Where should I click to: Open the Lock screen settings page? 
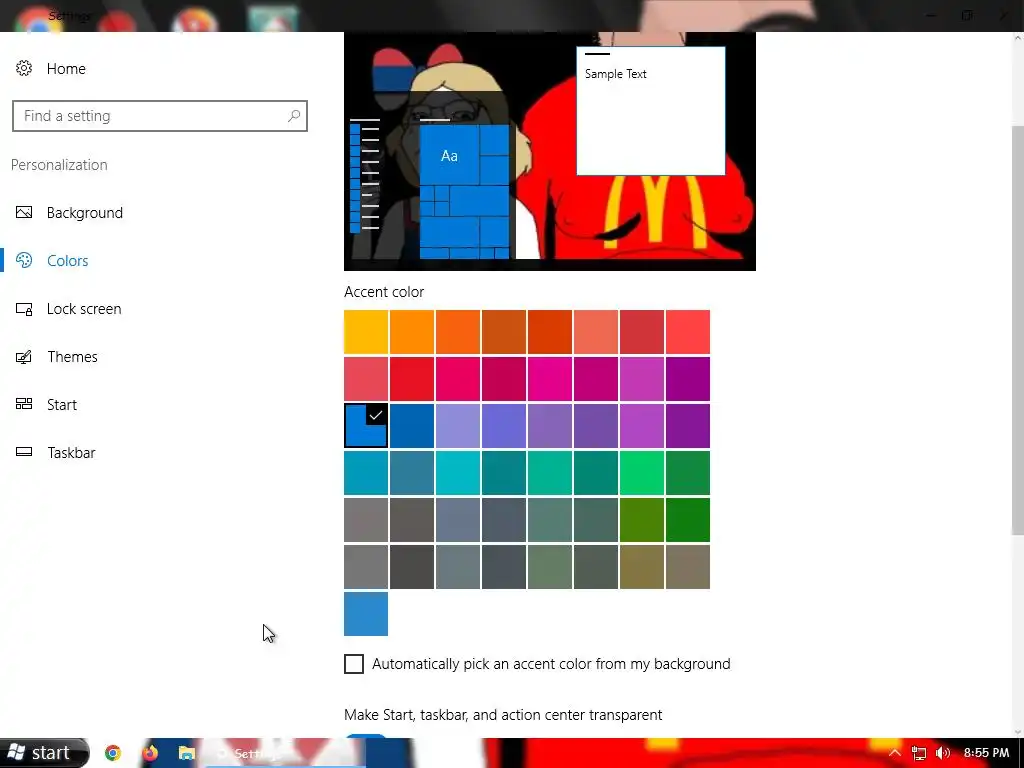(84, 309)
